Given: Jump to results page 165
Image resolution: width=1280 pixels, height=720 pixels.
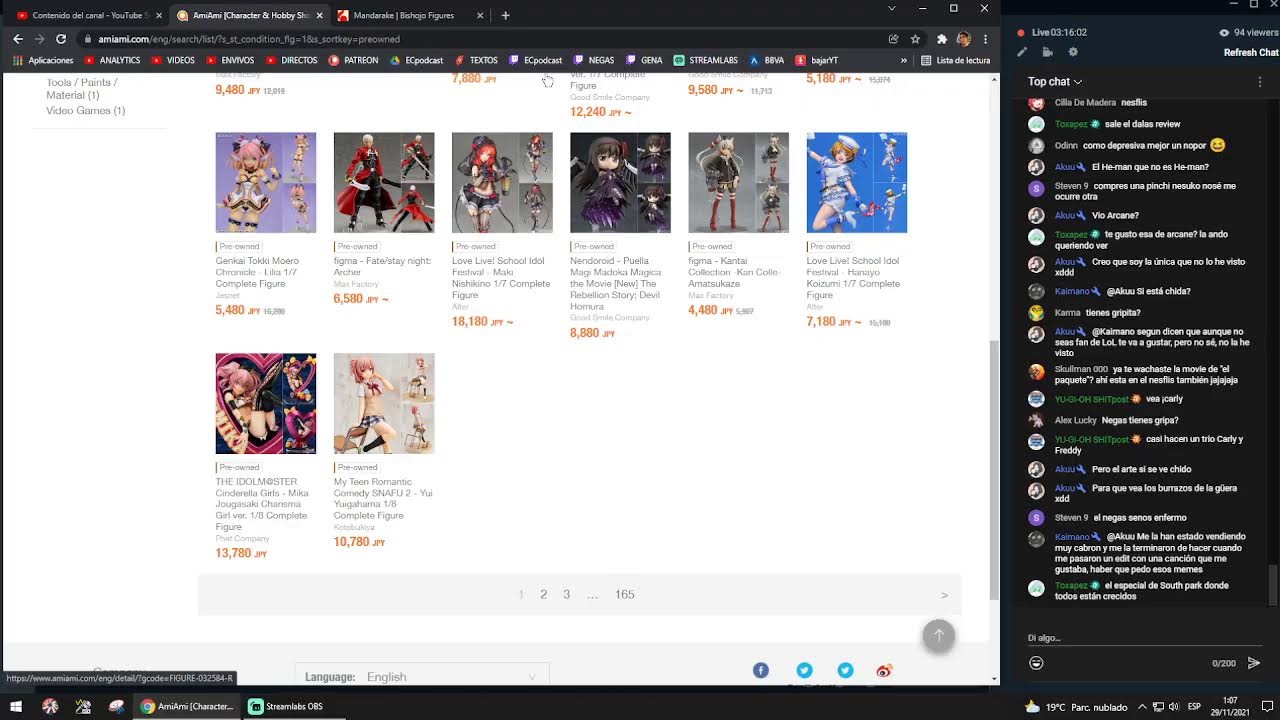Looking at the screenshot, I should [x=625, y=594].
